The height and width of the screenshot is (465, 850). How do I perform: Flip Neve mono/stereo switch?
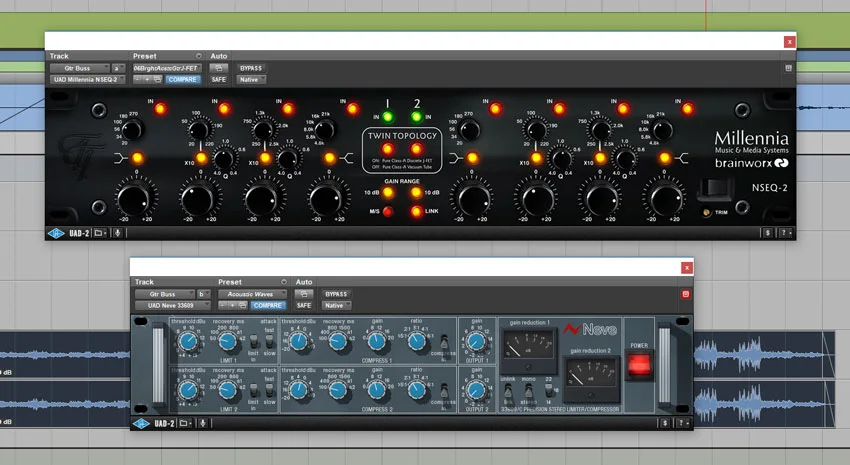tap(529, 391)
